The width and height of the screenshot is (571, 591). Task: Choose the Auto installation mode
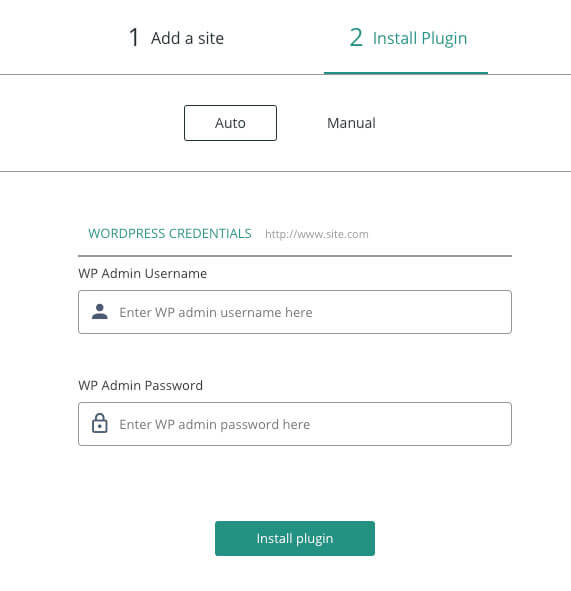pyautogui.click(x=230, y=123)
